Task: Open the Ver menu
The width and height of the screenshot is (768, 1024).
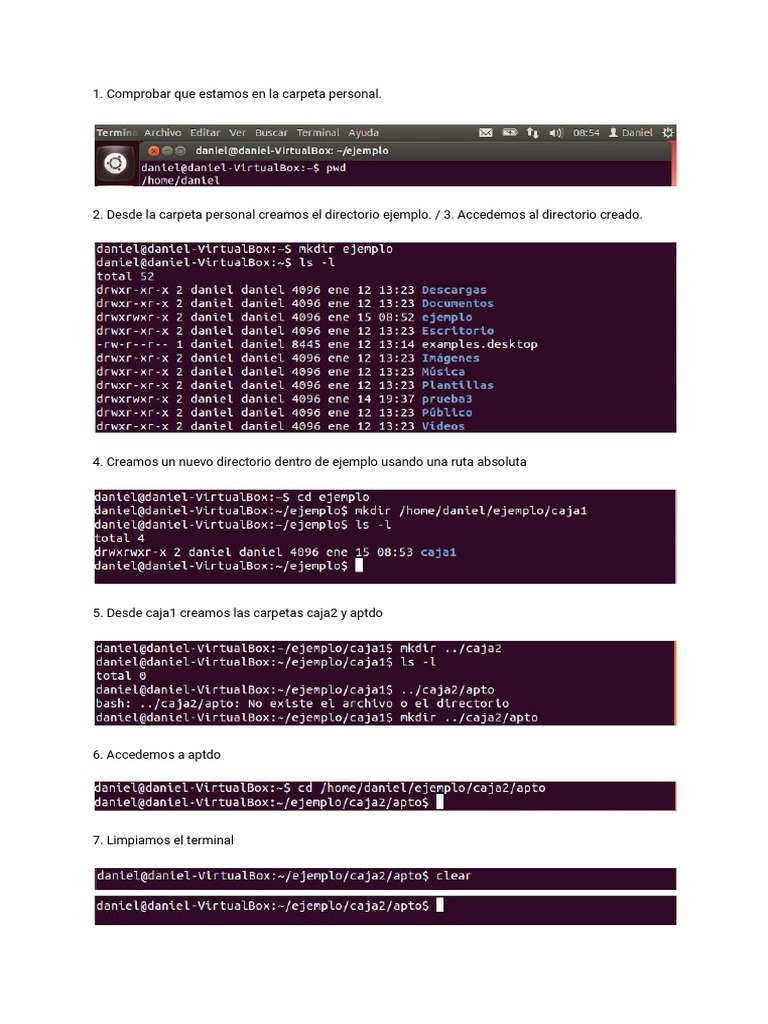Action: pos(237,133)
